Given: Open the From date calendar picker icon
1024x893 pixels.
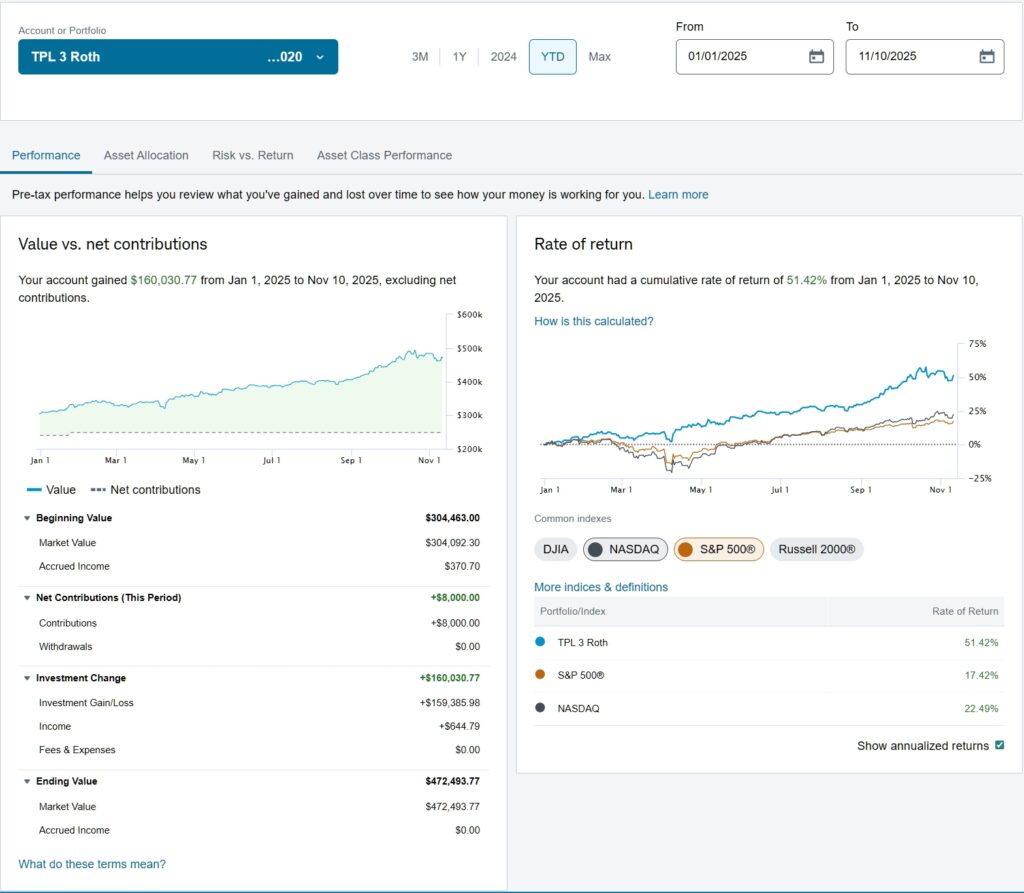Looking at the screenshot, I should [816, 57].
